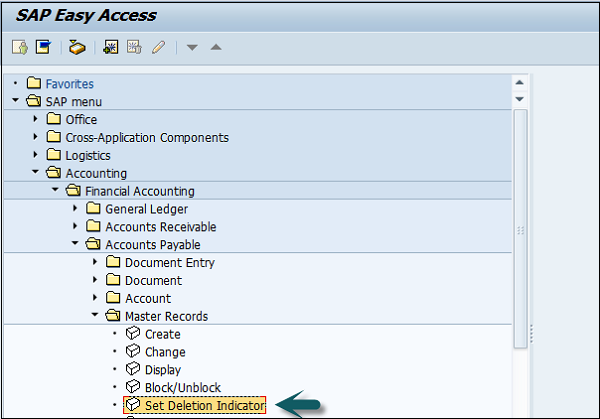This screenshot has width=600, height=419.
Task: Click the Delete Favorites toolbar icon
Action: pyautogui.click(x=134, y=47)
